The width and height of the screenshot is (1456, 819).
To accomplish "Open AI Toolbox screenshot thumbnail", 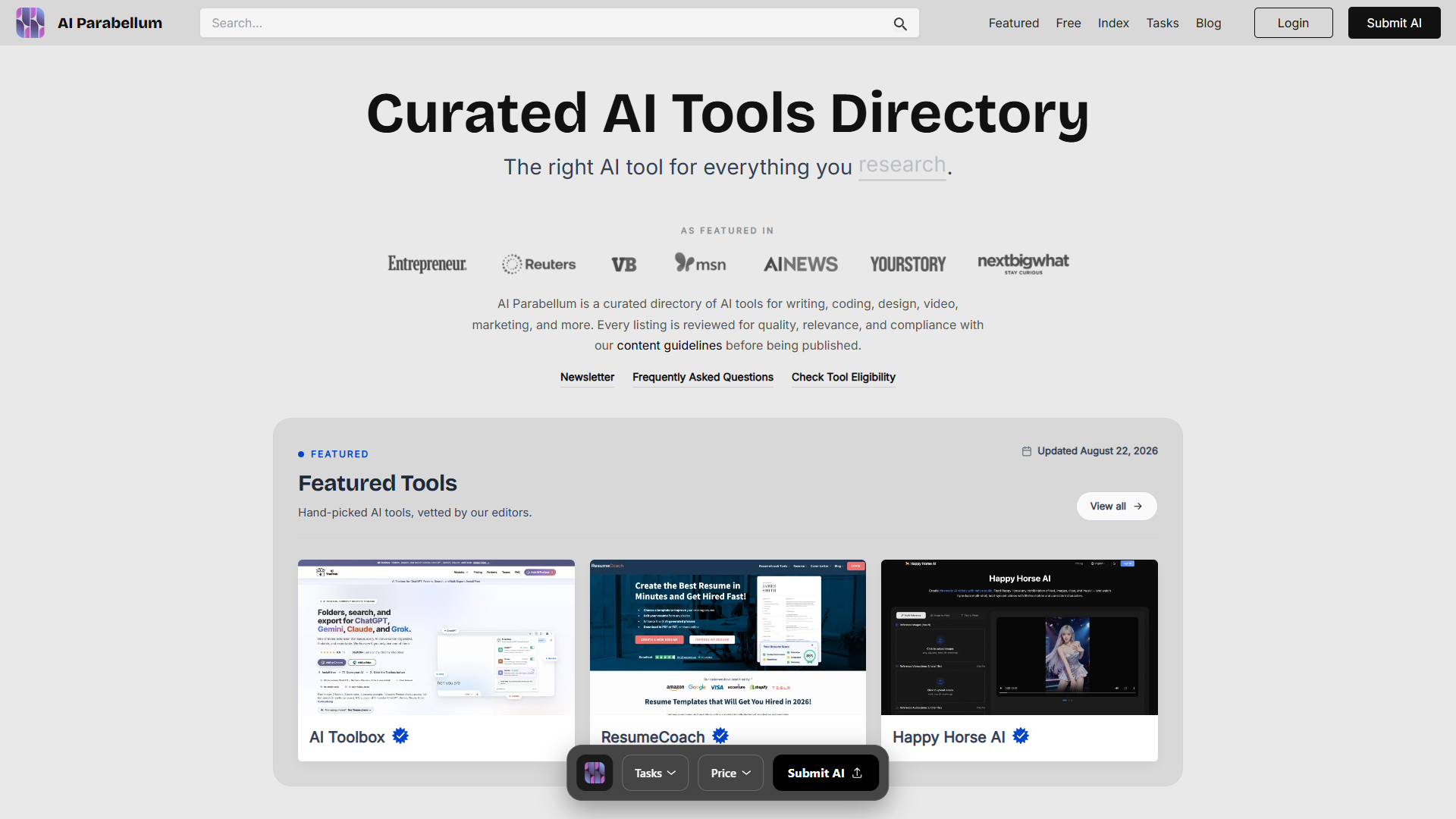I will tap(436, 637).
